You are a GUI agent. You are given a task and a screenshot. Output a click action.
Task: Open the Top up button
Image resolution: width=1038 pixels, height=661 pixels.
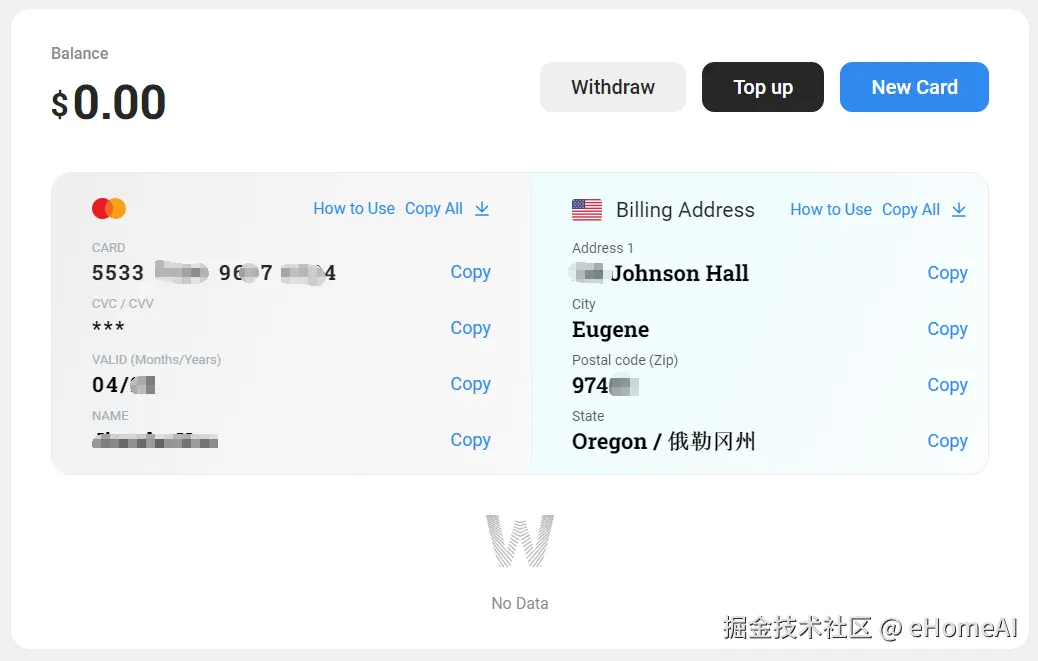[763, 87]
